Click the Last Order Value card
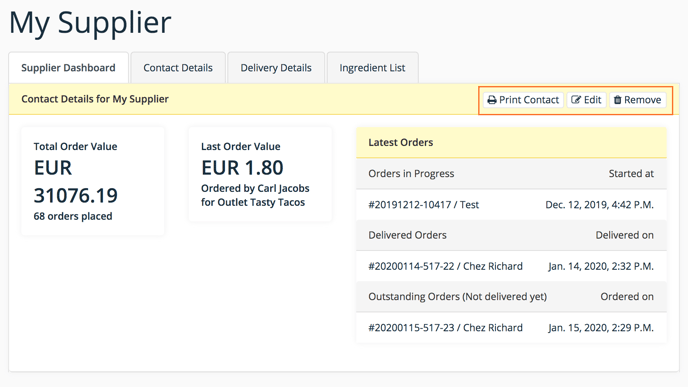Viewport: 688px width, 387px height. pyautogui.click(x=260, y=175)
